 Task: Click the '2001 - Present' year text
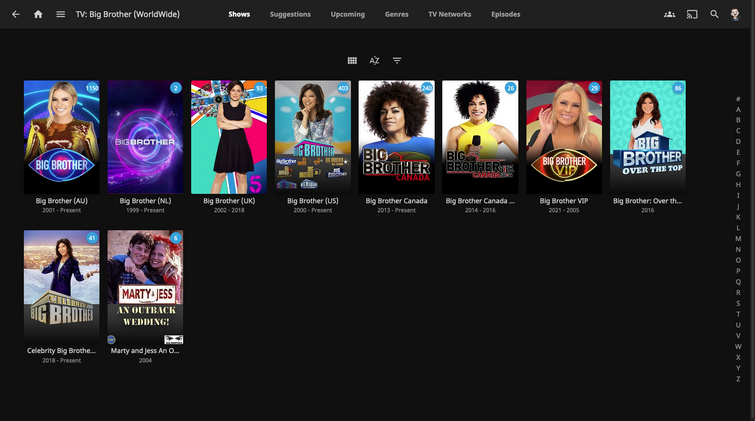pyautogui.click(x=62, y=210)
